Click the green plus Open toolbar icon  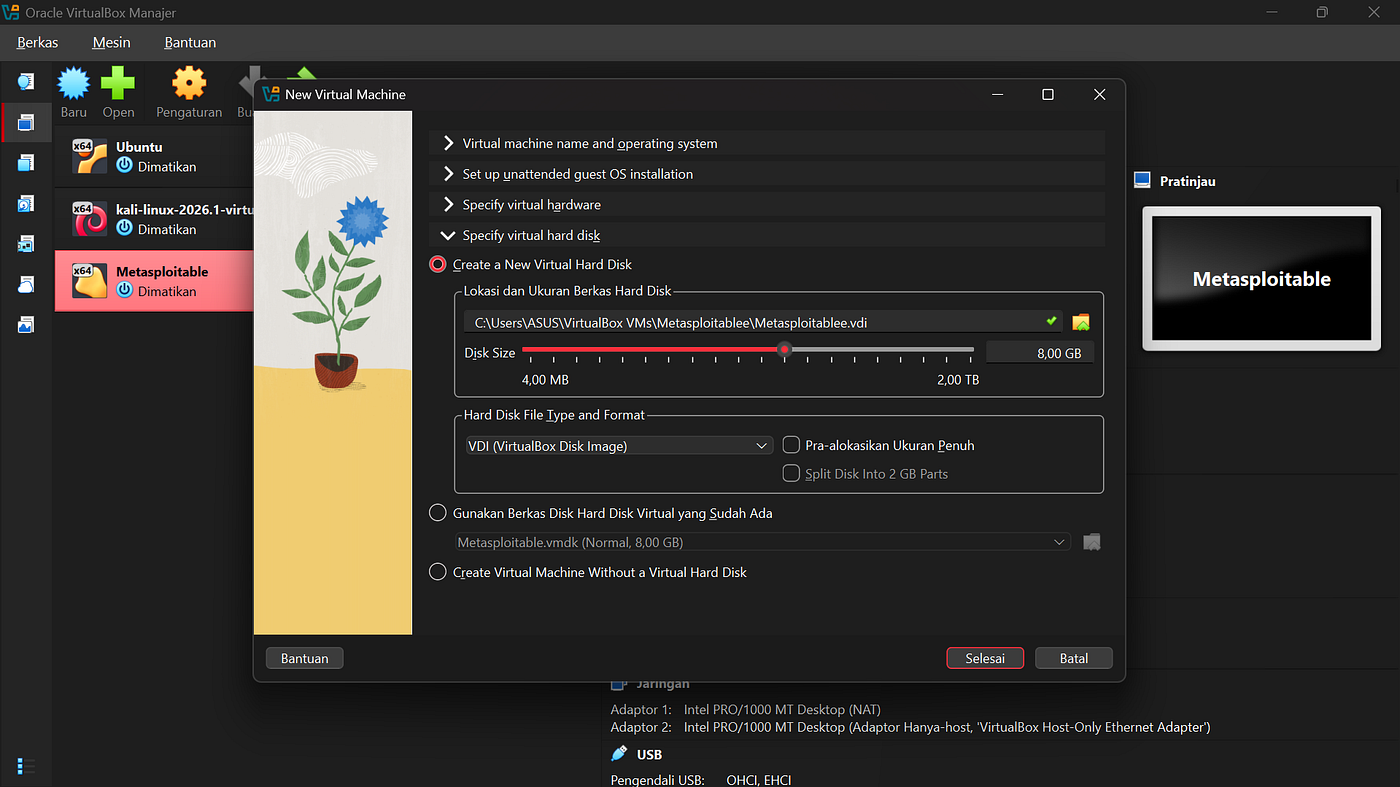pyautogui.click(x=118, y=84)
